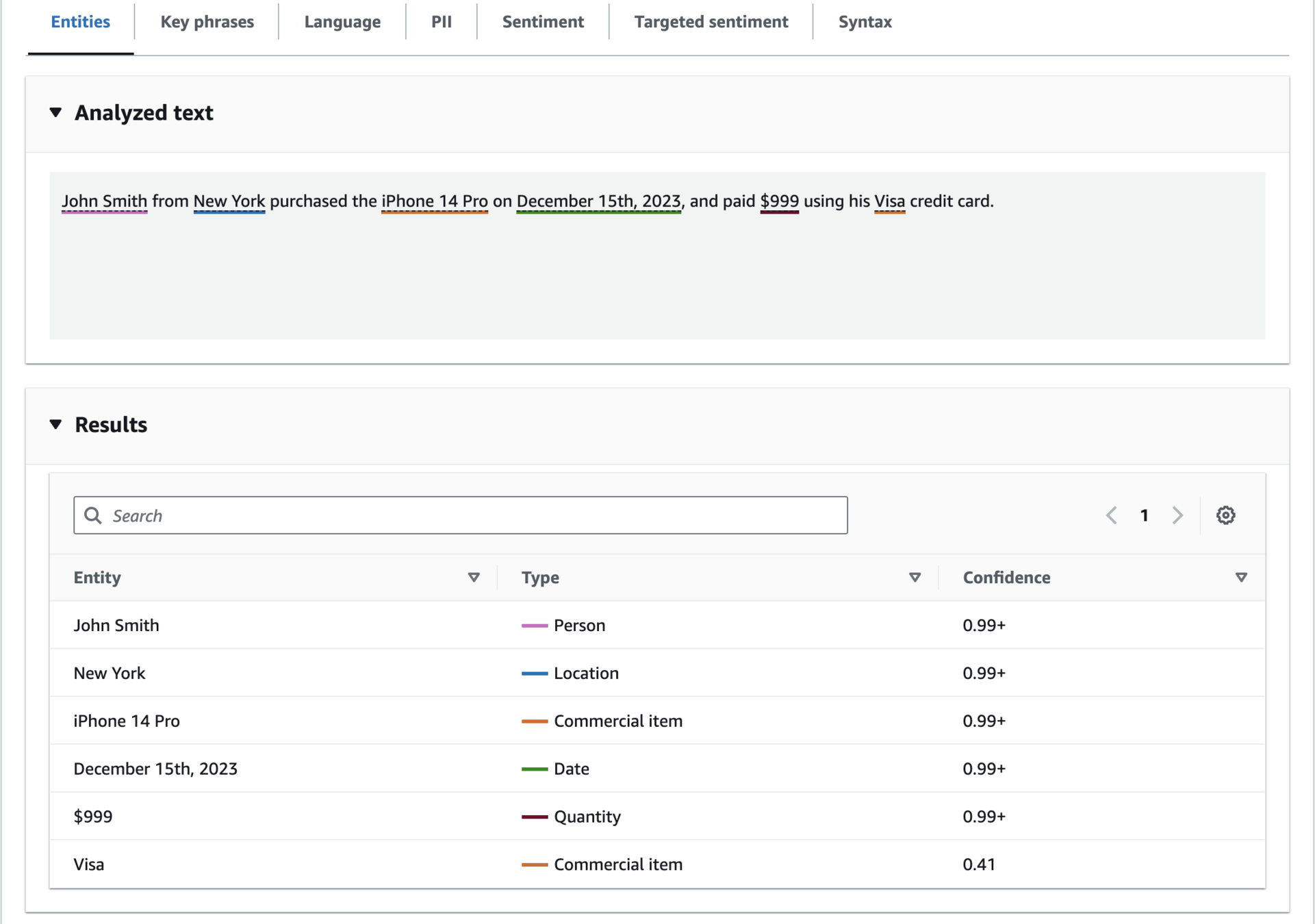This screenshot has width=1315, height=924.
Task: Click the underlined John Smith entity
Action: 104,201
